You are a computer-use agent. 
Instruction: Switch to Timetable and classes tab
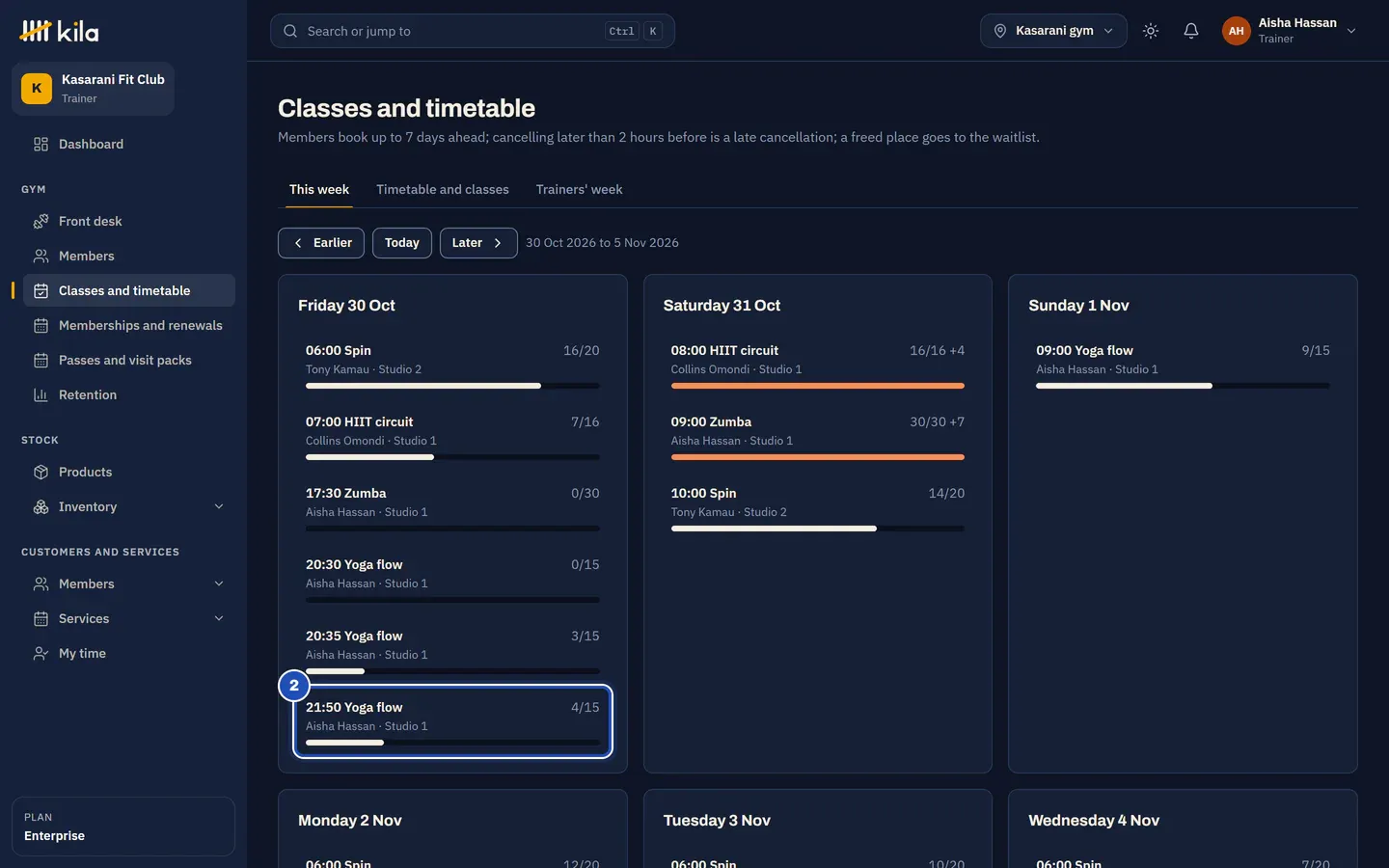pos(443,189)
